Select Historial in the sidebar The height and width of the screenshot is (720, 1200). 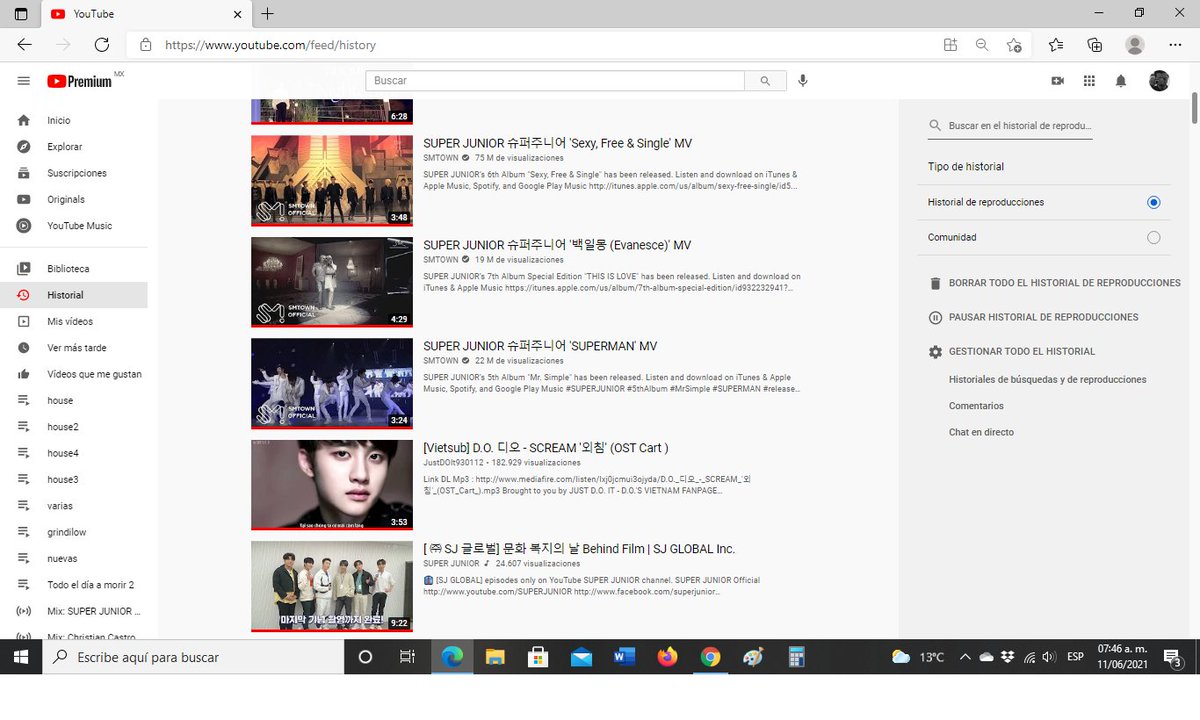point(74,295)
